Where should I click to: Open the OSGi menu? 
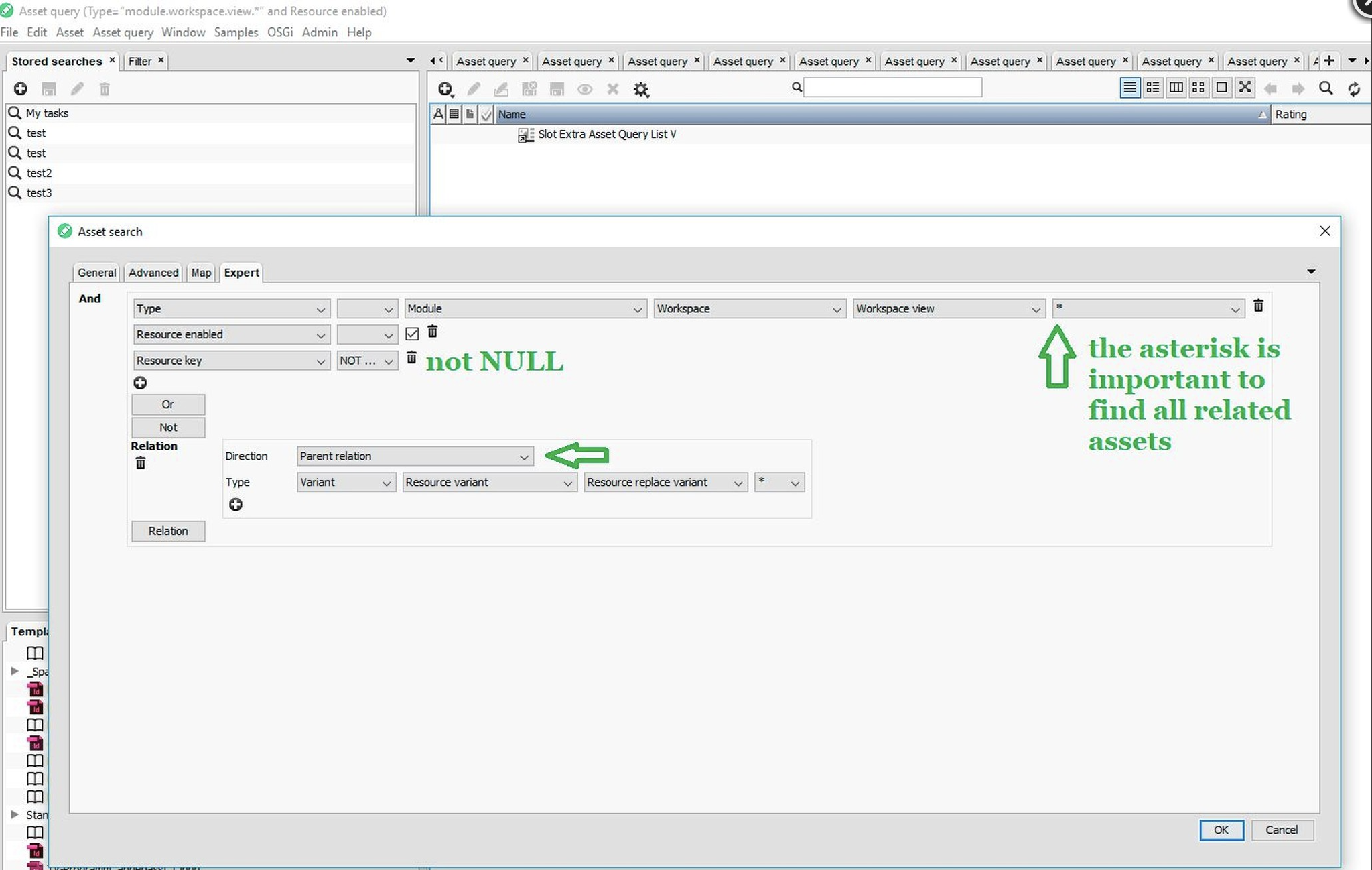279,32
